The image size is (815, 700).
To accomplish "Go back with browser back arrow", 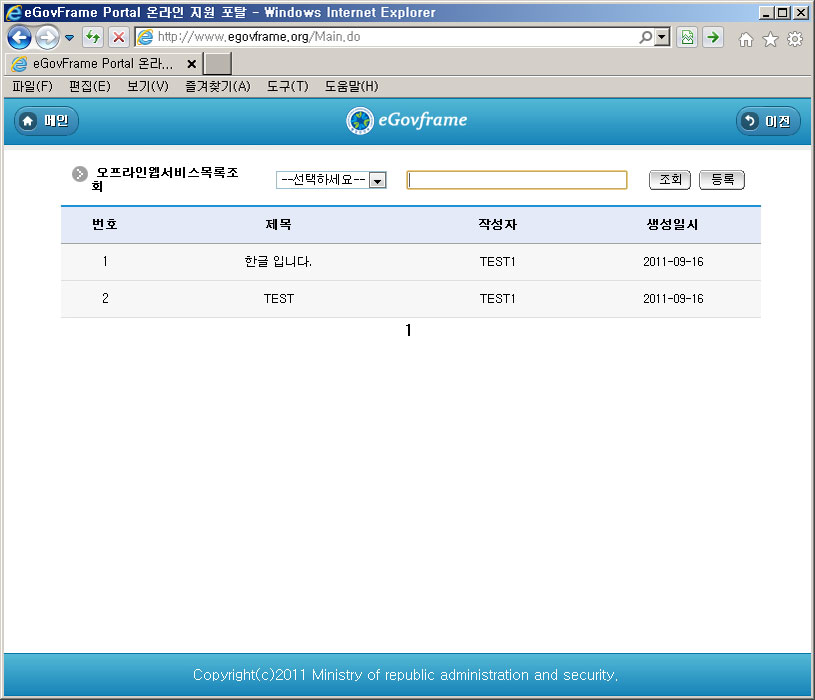I will pos(19,38).
